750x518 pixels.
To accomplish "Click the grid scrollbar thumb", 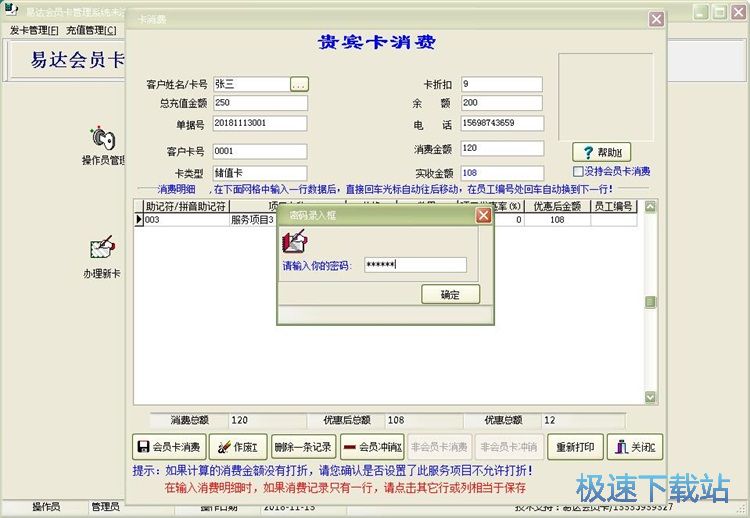I will 650,302.
